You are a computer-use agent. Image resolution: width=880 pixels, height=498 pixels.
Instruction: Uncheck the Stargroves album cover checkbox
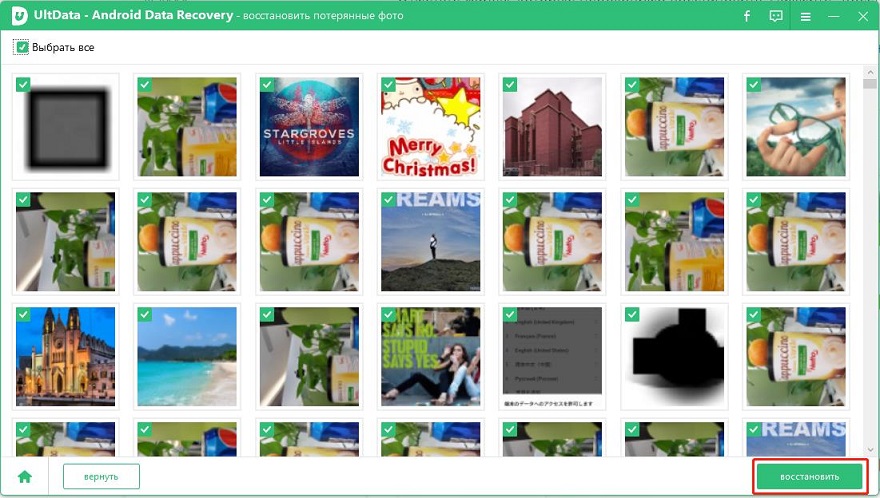point(267,84)
